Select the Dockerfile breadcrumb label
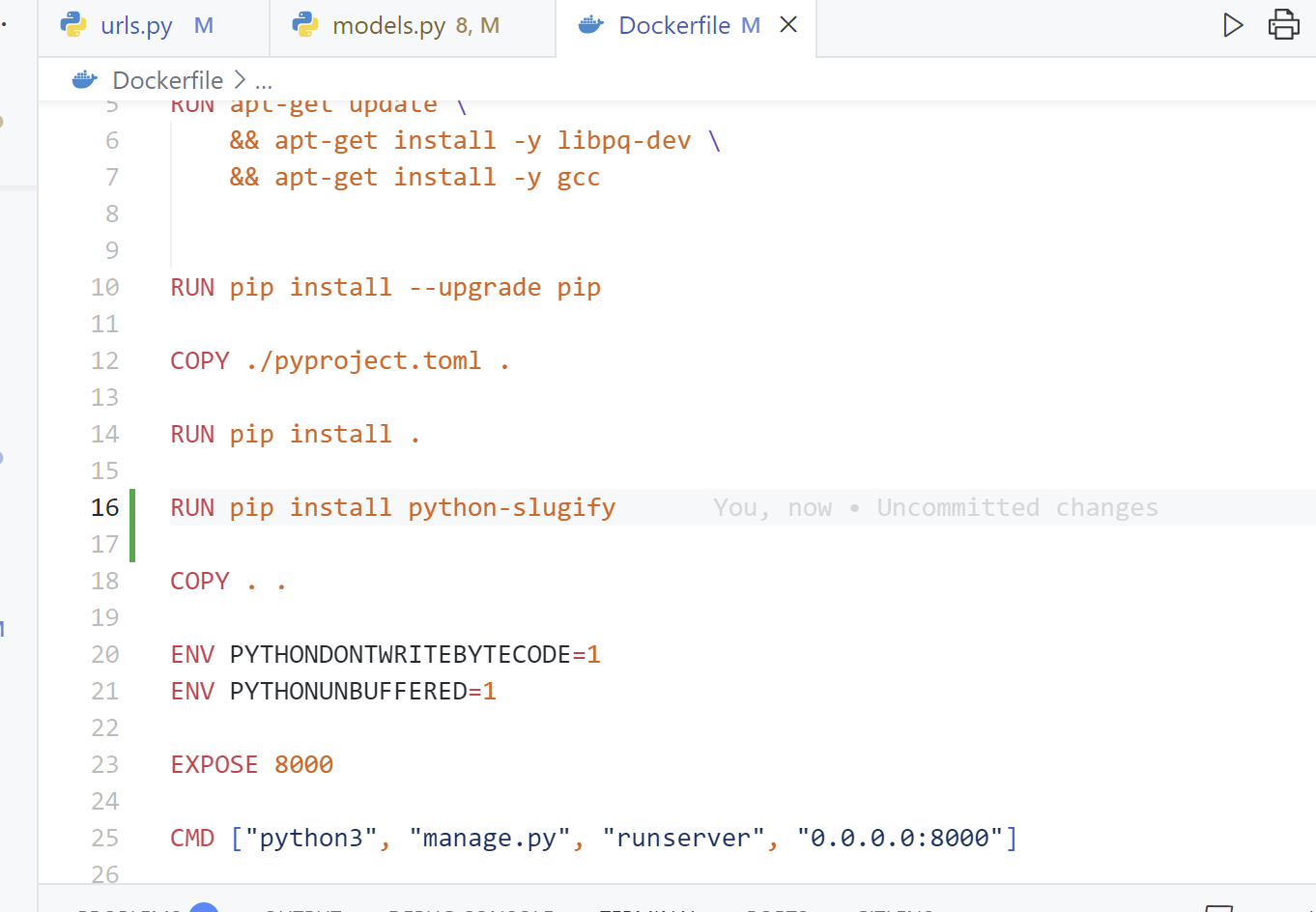Viewport: 1316px width, 912px height. click(x=167, y=80)
